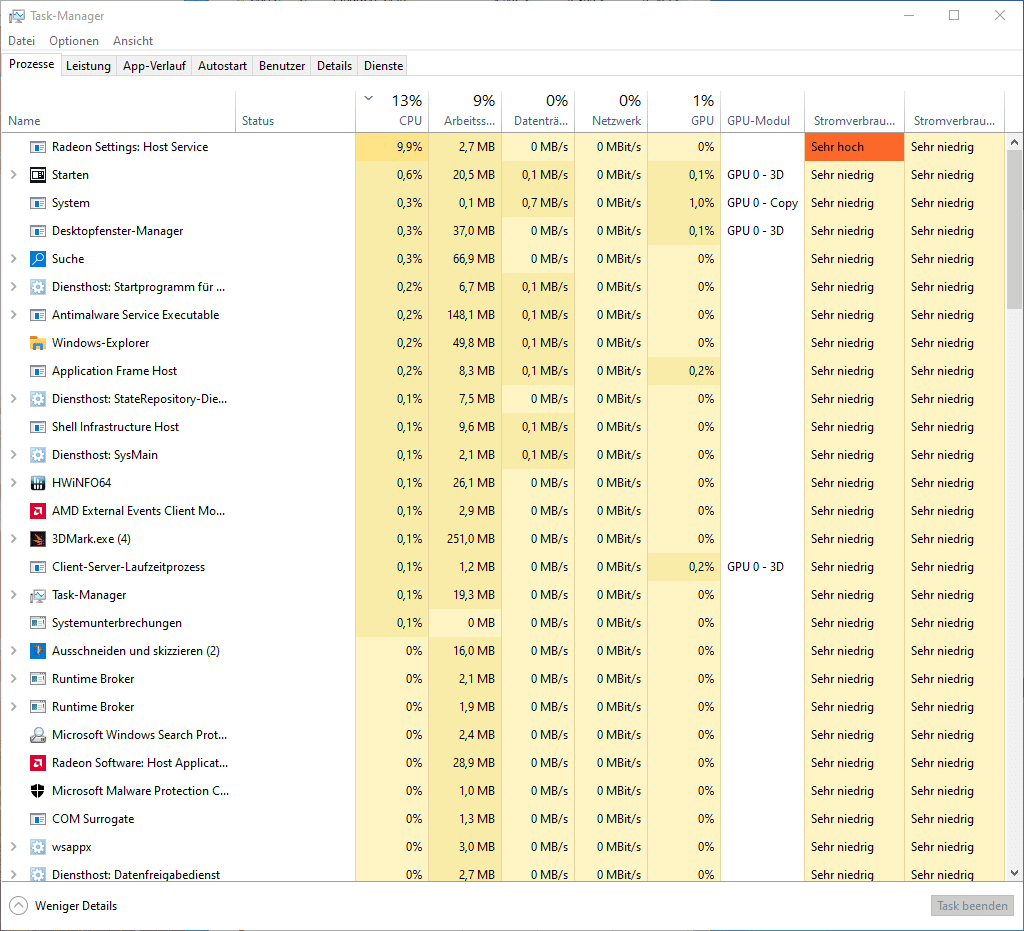Click the Systemunterbrechungen icon
This screenshot has height=931, width=1024.
[38, 623]
